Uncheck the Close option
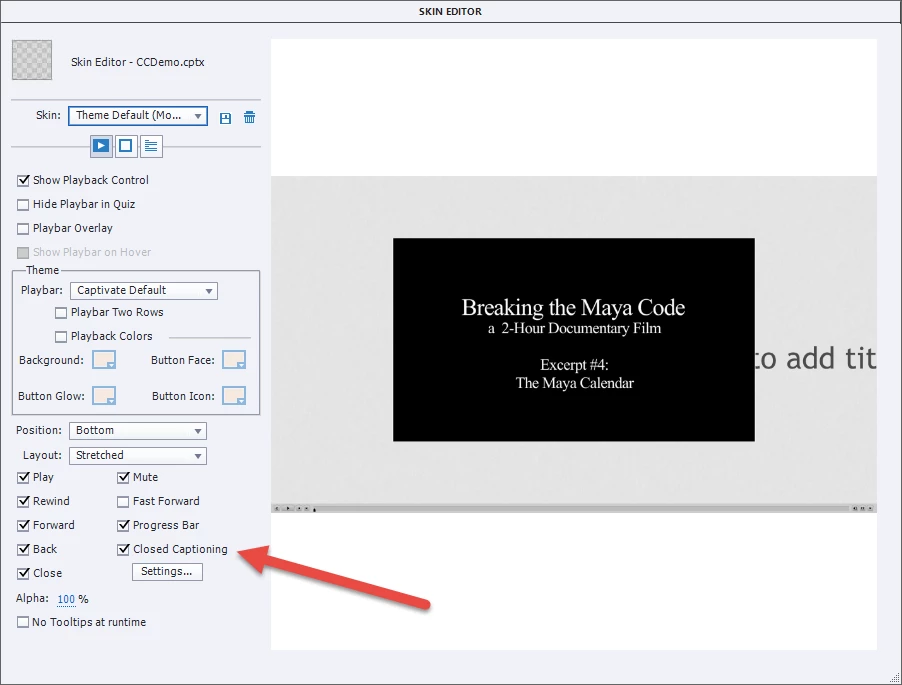The image size is (902, 685). (x=24, y=573)
